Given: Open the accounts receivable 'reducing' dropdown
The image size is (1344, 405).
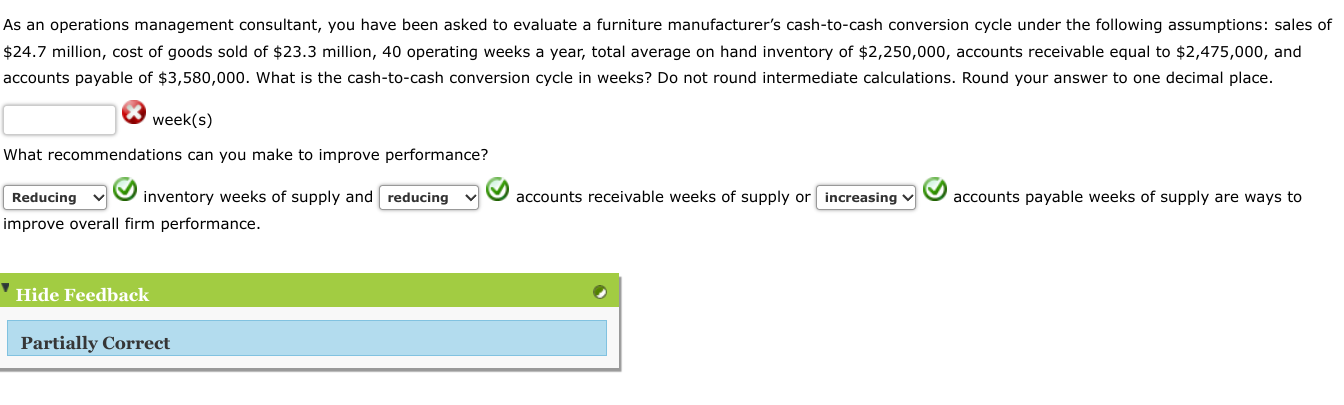Looking at the screenshot, I should (x=430, y=197).
